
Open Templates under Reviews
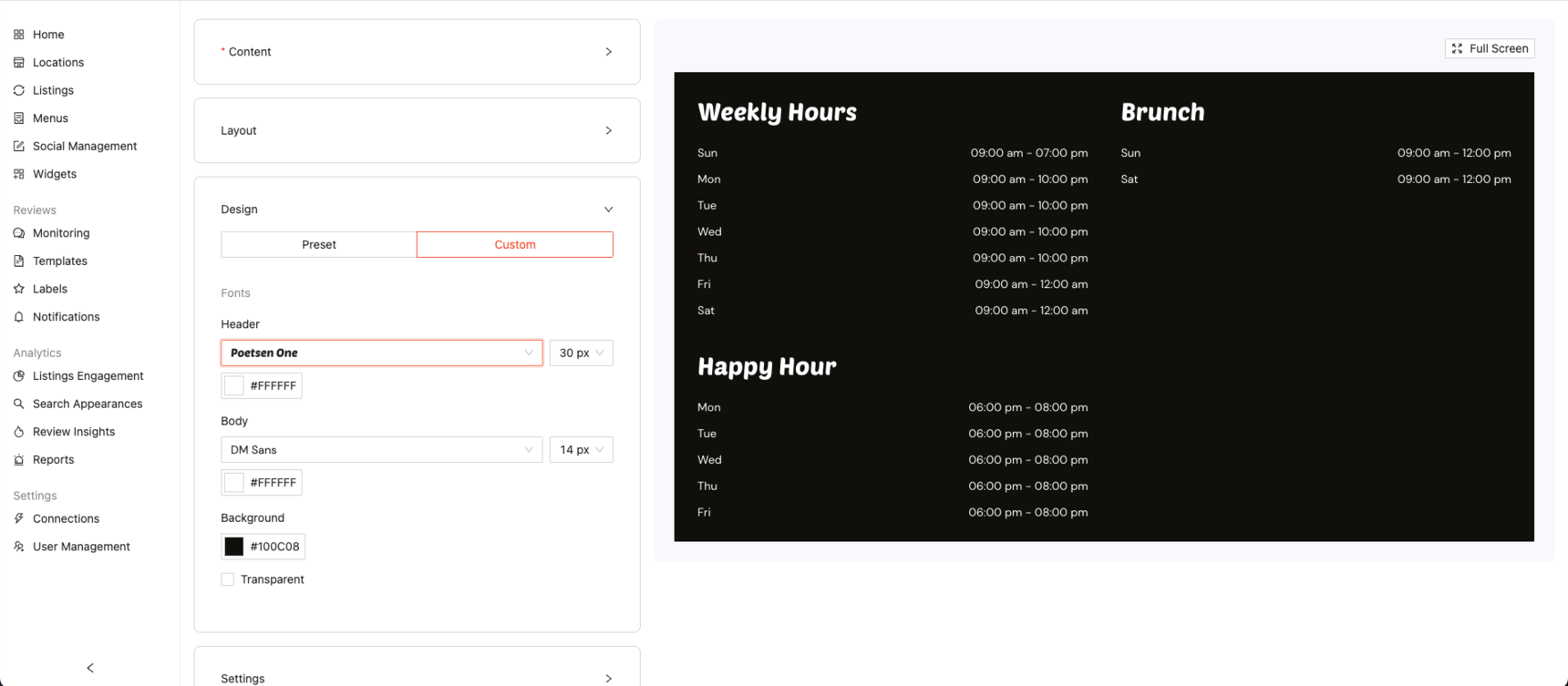point(60,261)
